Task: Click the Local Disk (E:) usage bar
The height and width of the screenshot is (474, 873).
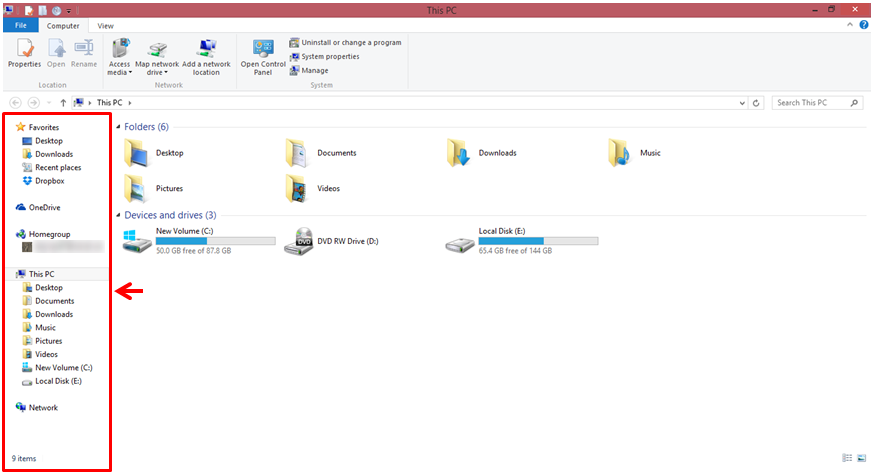Action: pyautogui.click(x=538, y=241)
